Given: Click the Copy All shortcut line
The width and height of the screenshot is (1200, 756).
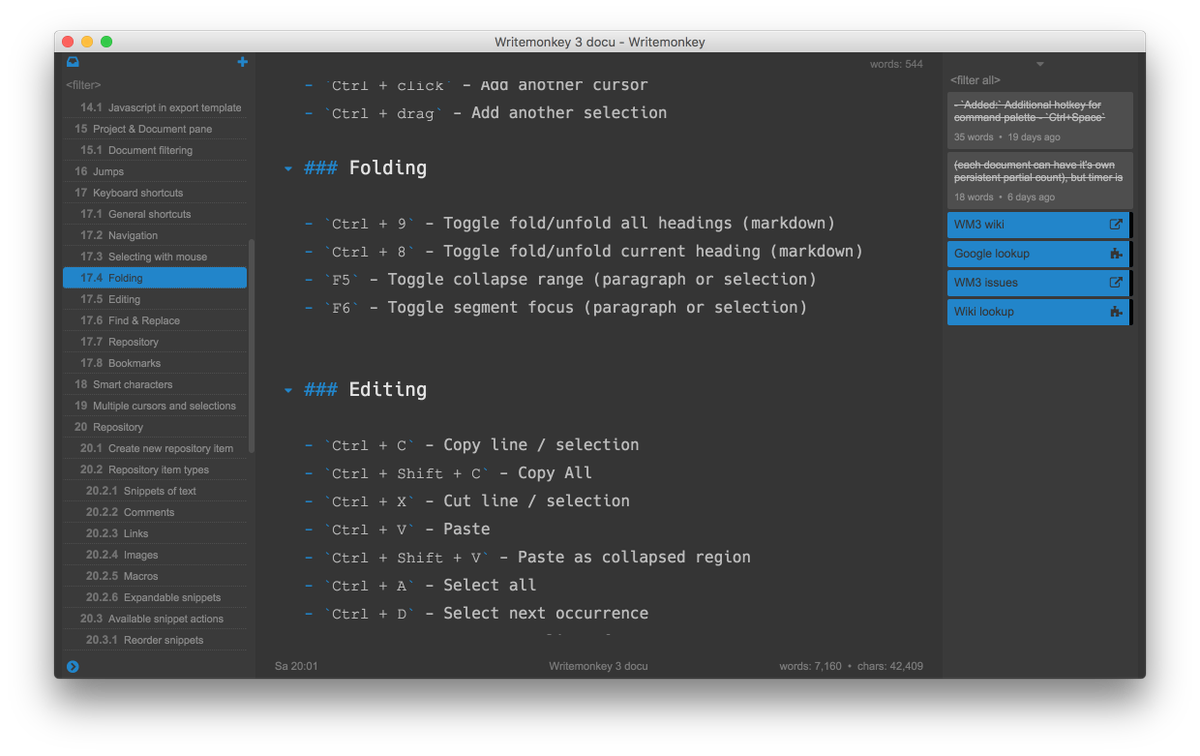Looking at the screenshot, I should click(448, 473).
